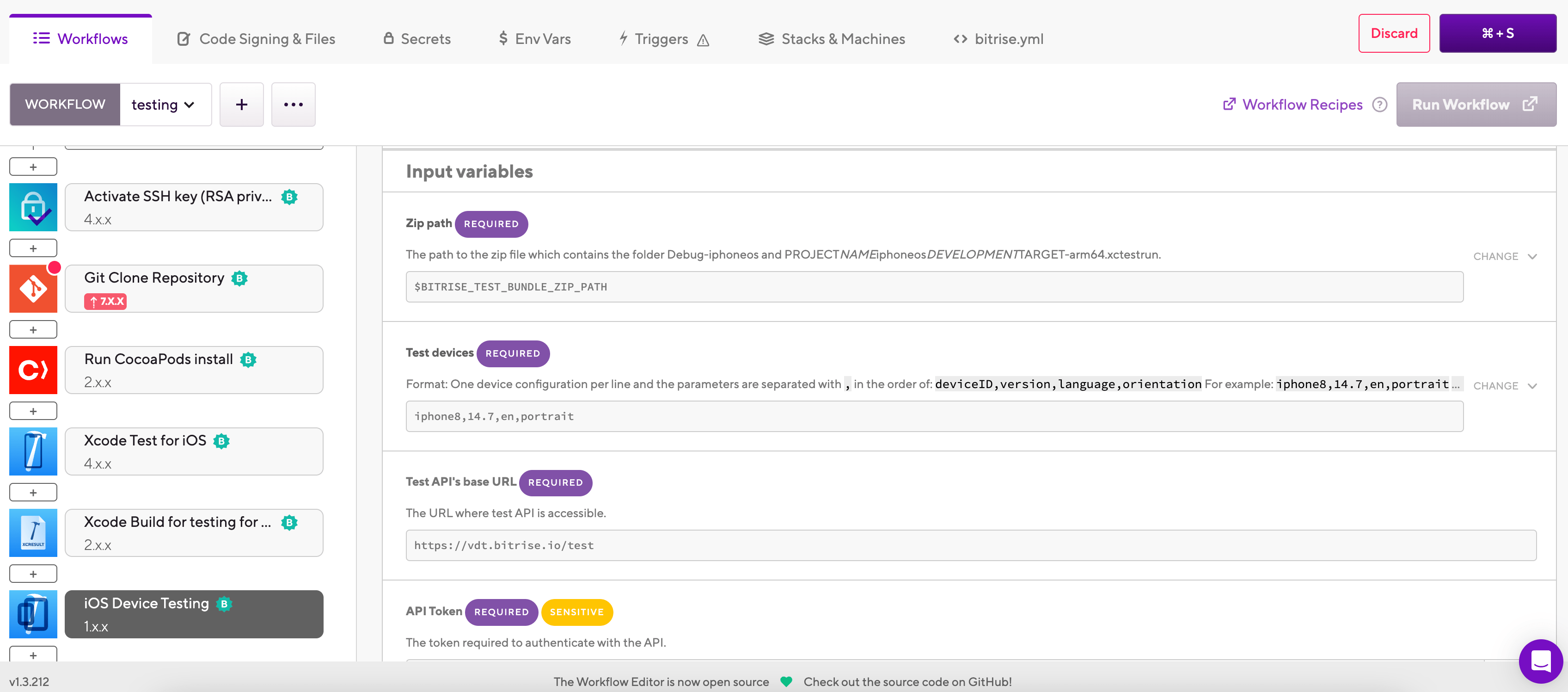Insert a step above Activate SSH key
The image size is (1568, 692).
click(33, 167)
